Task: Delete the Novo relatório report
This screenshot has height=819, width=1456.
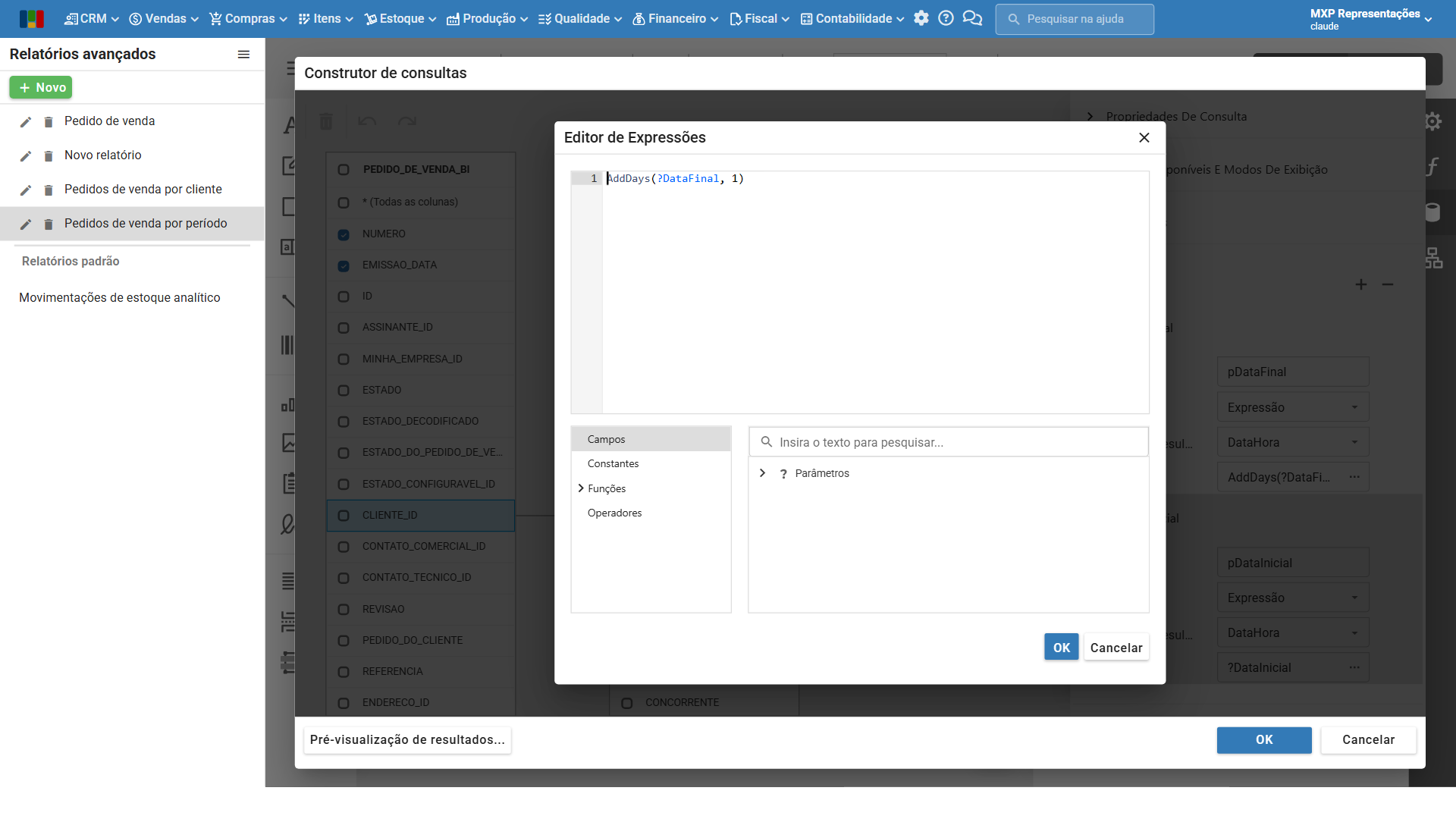Action: point(49,155)
